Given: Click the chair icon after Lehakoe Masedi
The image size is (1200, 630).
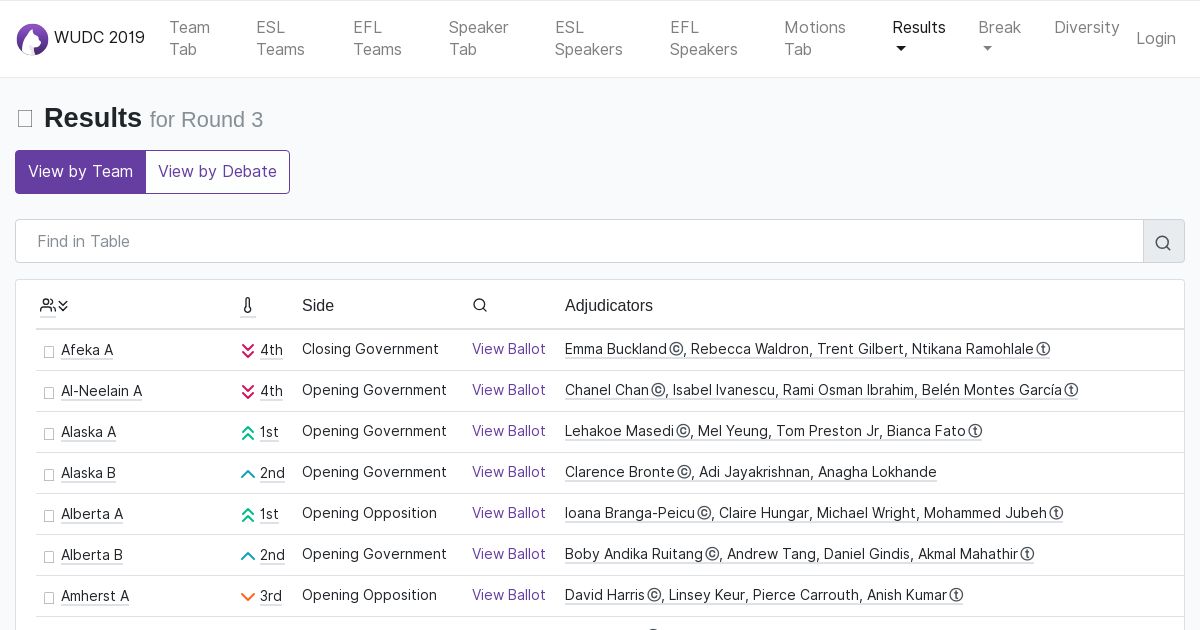Looking at the screenshot, I should (x=683, y=431).
